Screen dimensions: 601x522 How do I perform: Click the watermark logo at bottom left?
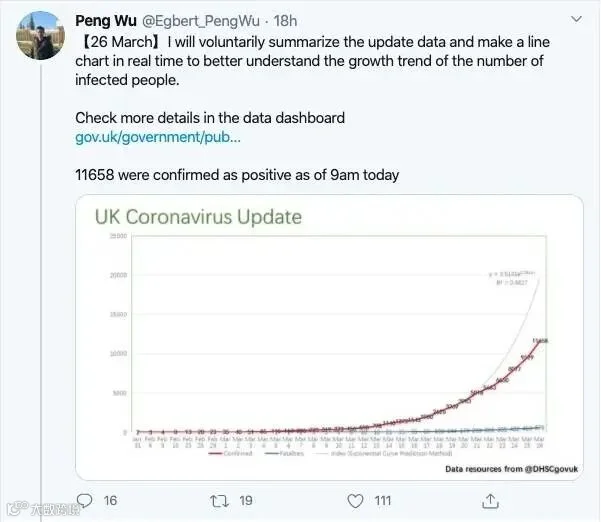coord(43,509)
